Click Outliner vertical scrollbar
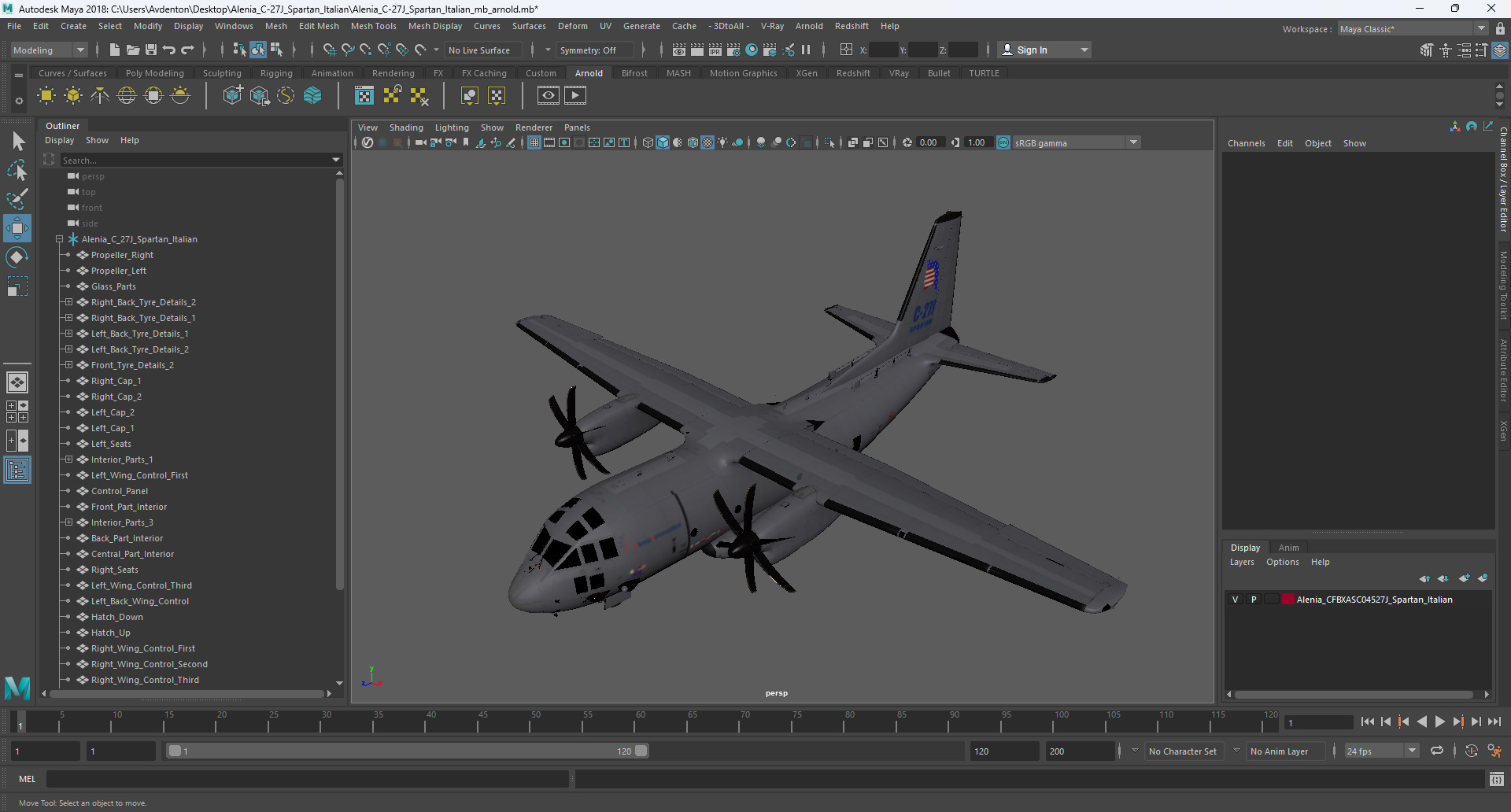The height and width of the screenshot is (812, 1511). [x=340, y=384]
